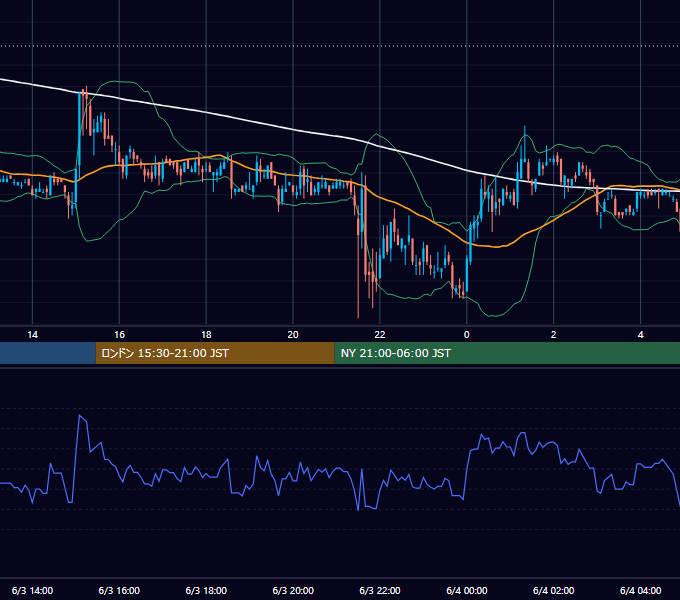Click the 16 hour label on price chart axis
The width and height of the screenshot is (680, 600).
119,335
